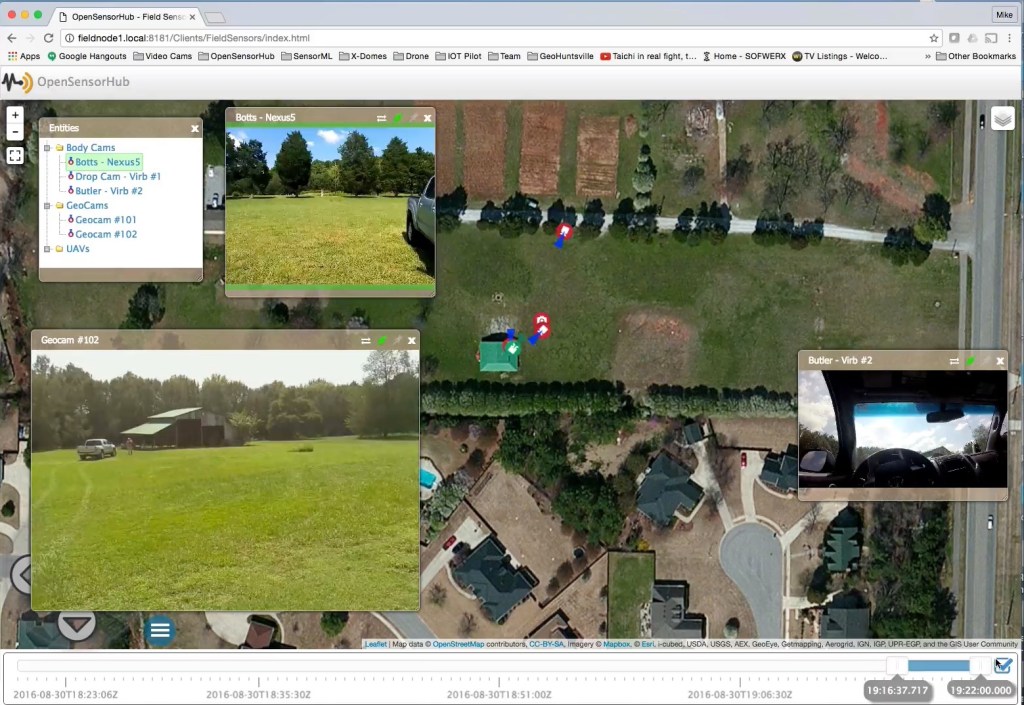The width and height of the screenshot is (1024, 705).
Task: Click the map zoom out icon
Action: pos(14,129)
